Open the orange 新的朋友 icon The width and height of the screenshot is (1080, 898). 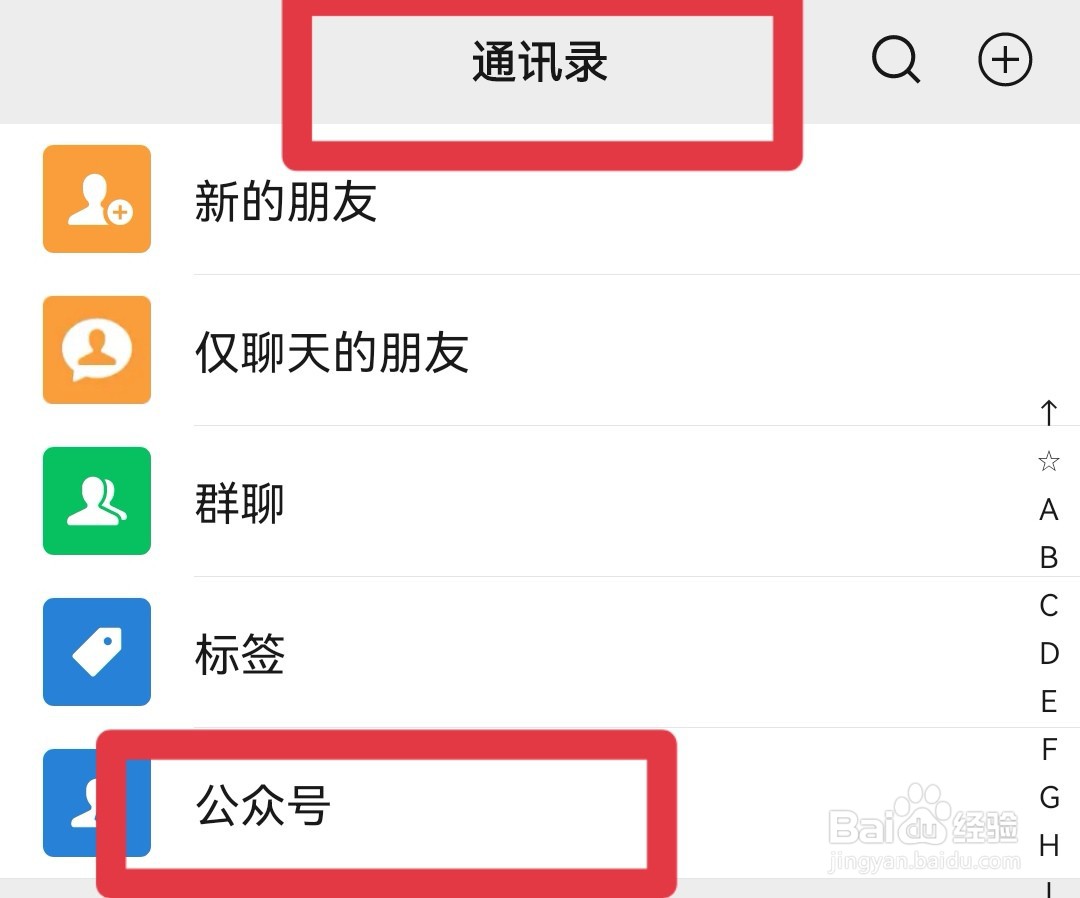click(x=97, y=199)
